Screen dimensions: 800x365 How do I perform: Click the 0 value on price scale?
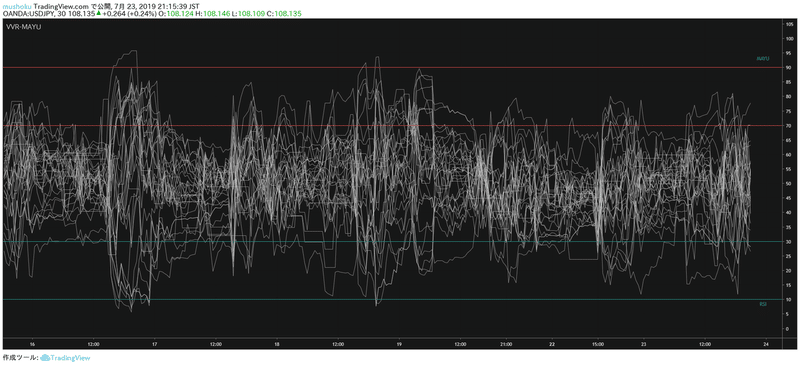click(788, 329)
